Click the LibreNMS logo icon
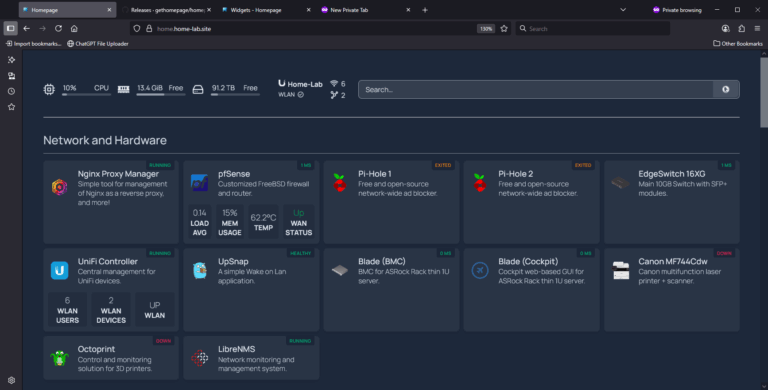 (199, 358)
